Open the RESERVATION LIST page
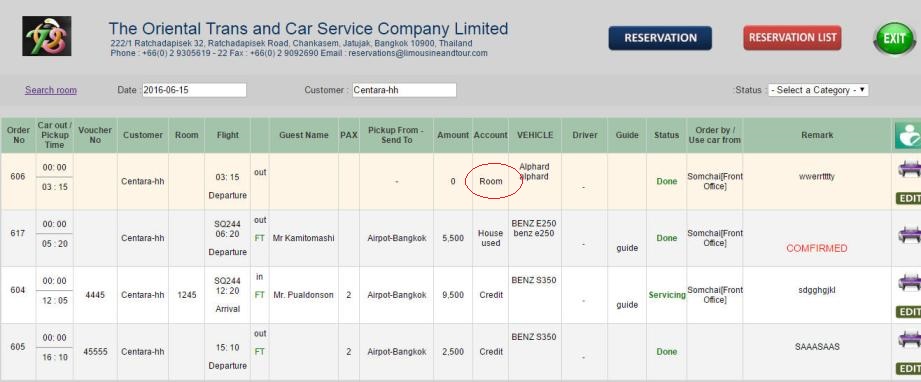 pos(792,38)
